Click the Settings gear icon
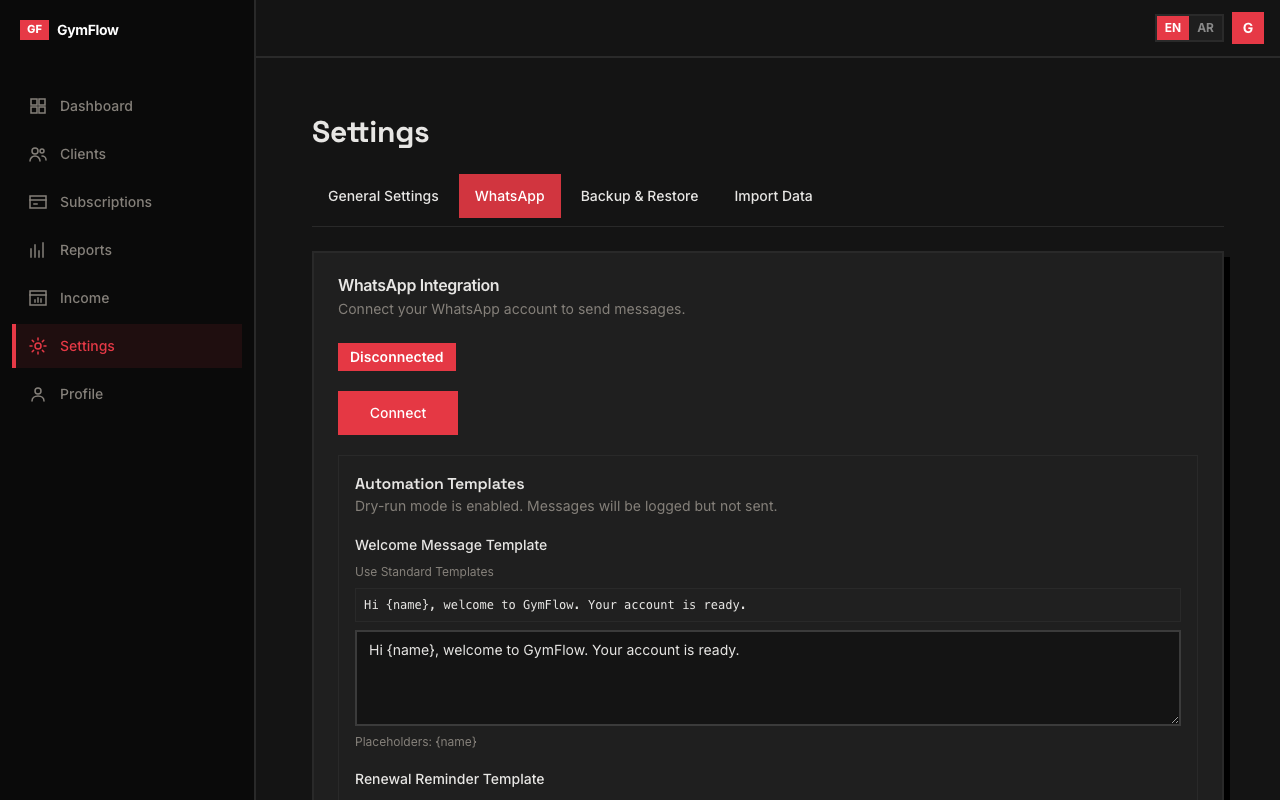This screenshot has height=800, width=1280. 38,346
